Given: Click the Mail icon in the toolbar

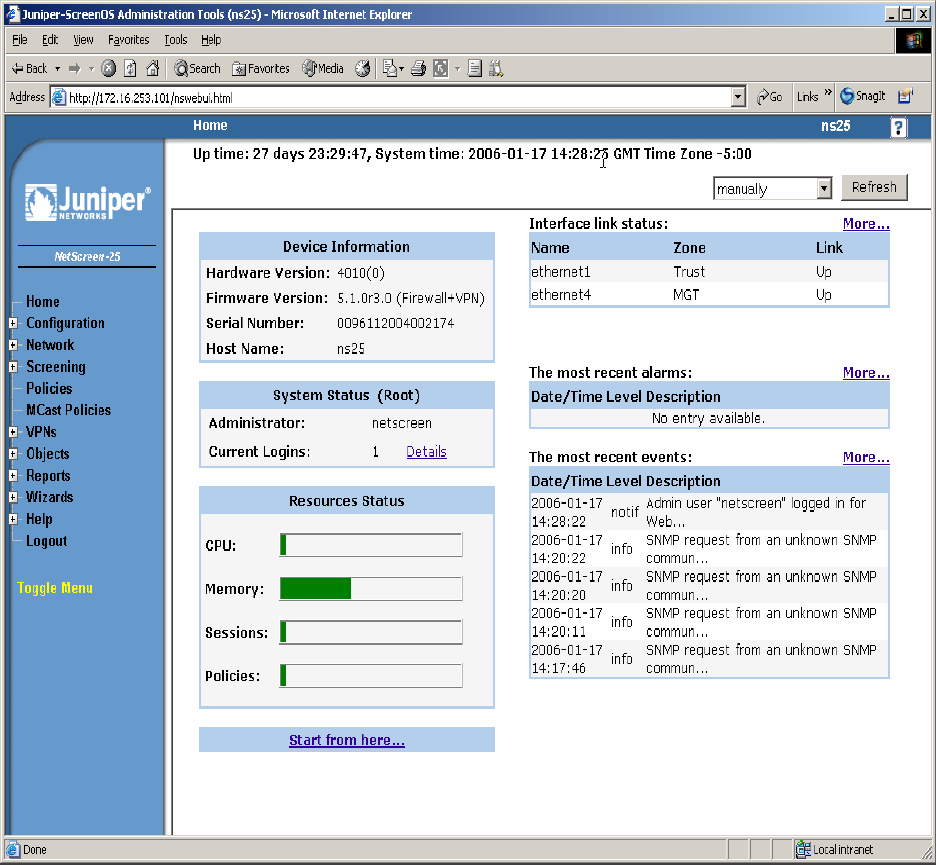Looking at the screenshot, I should pos(390,69).
